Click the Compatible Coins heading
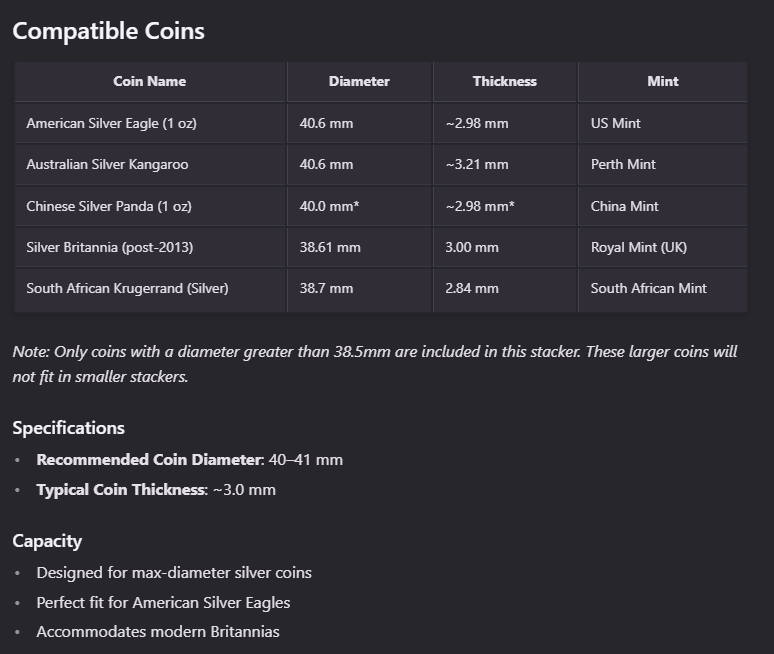Screen dimensions: 774x654 pyautogui.click(x=108, y=31)
